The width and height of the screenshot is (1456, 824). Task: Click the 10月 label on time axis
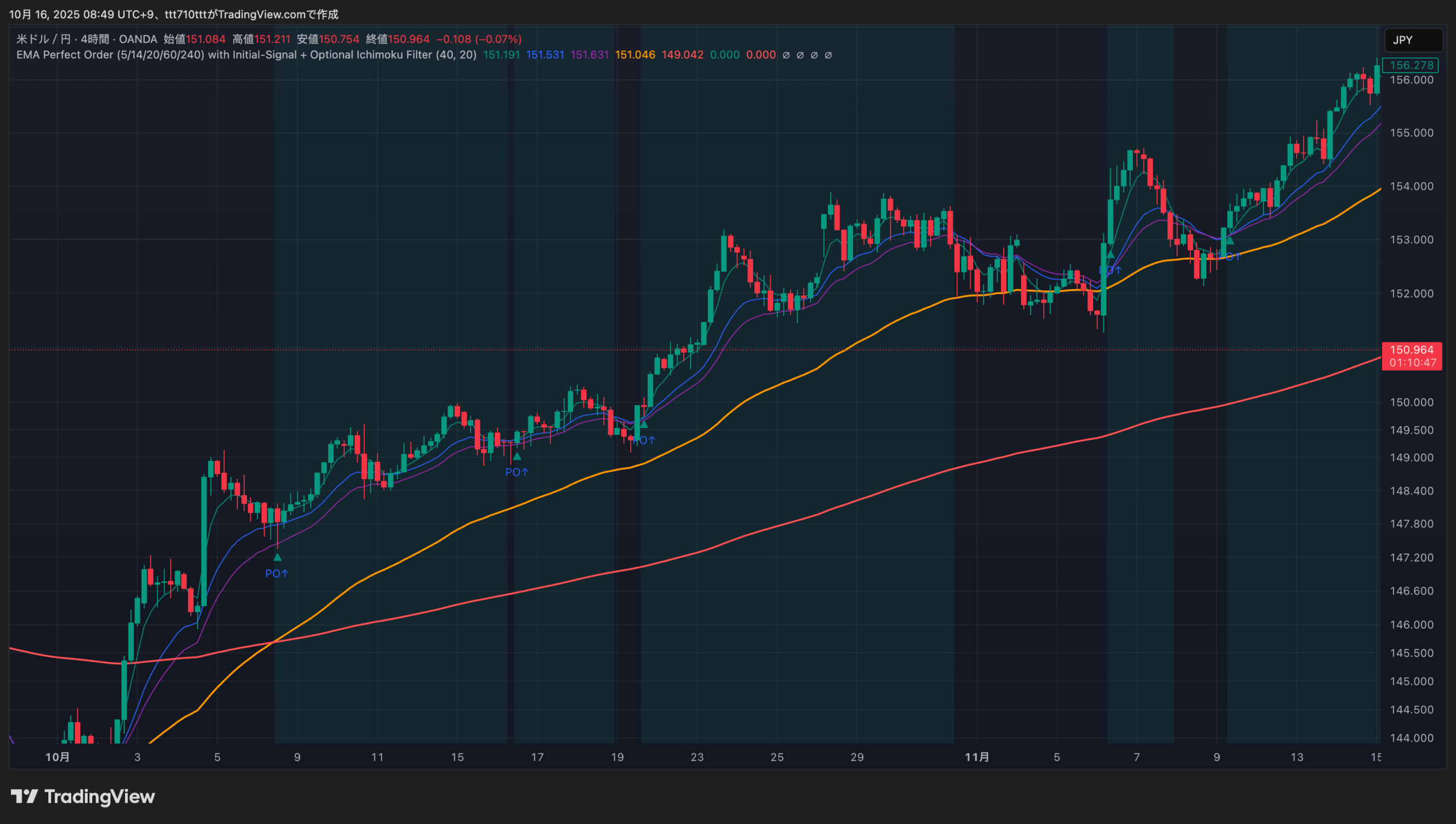point(57,757)
